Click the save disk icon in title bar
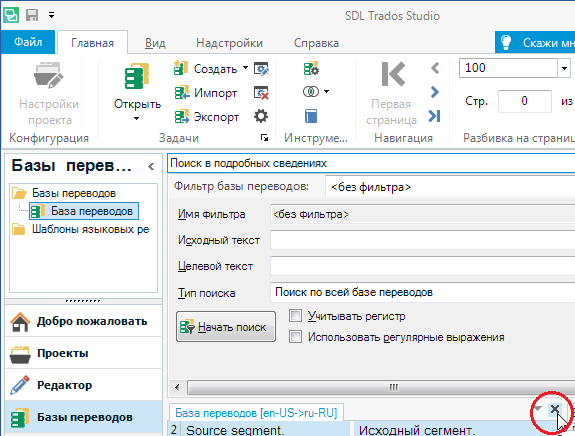Image resolution: width=575 pixels, height=436 pixels. 32,15
